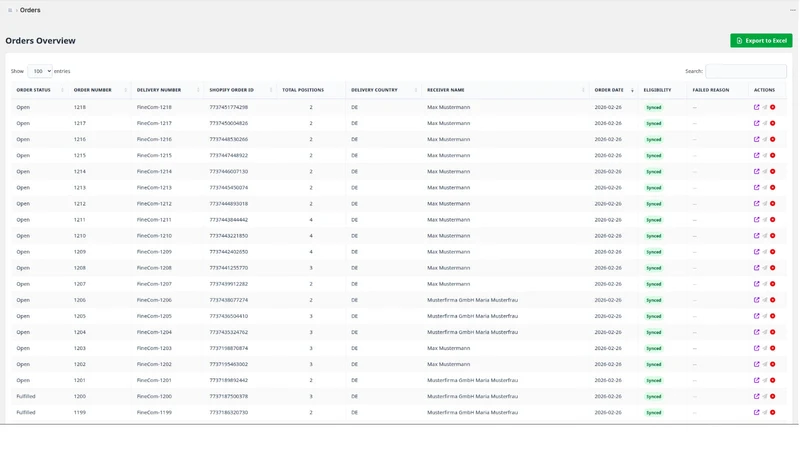This screenshot has height=450, width=800.
Task: Click the Orders breadcrumb link
Action: (x=30, y=10)
